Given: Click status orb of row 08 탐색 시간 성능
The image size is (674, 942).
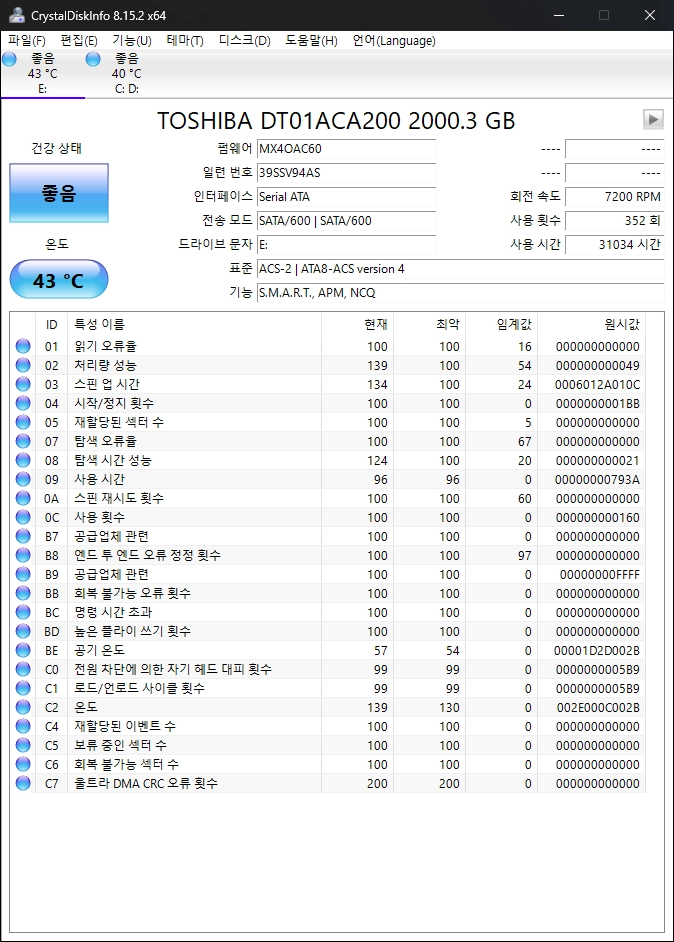Looking at the screenshot, I should (x=23, y=460).
